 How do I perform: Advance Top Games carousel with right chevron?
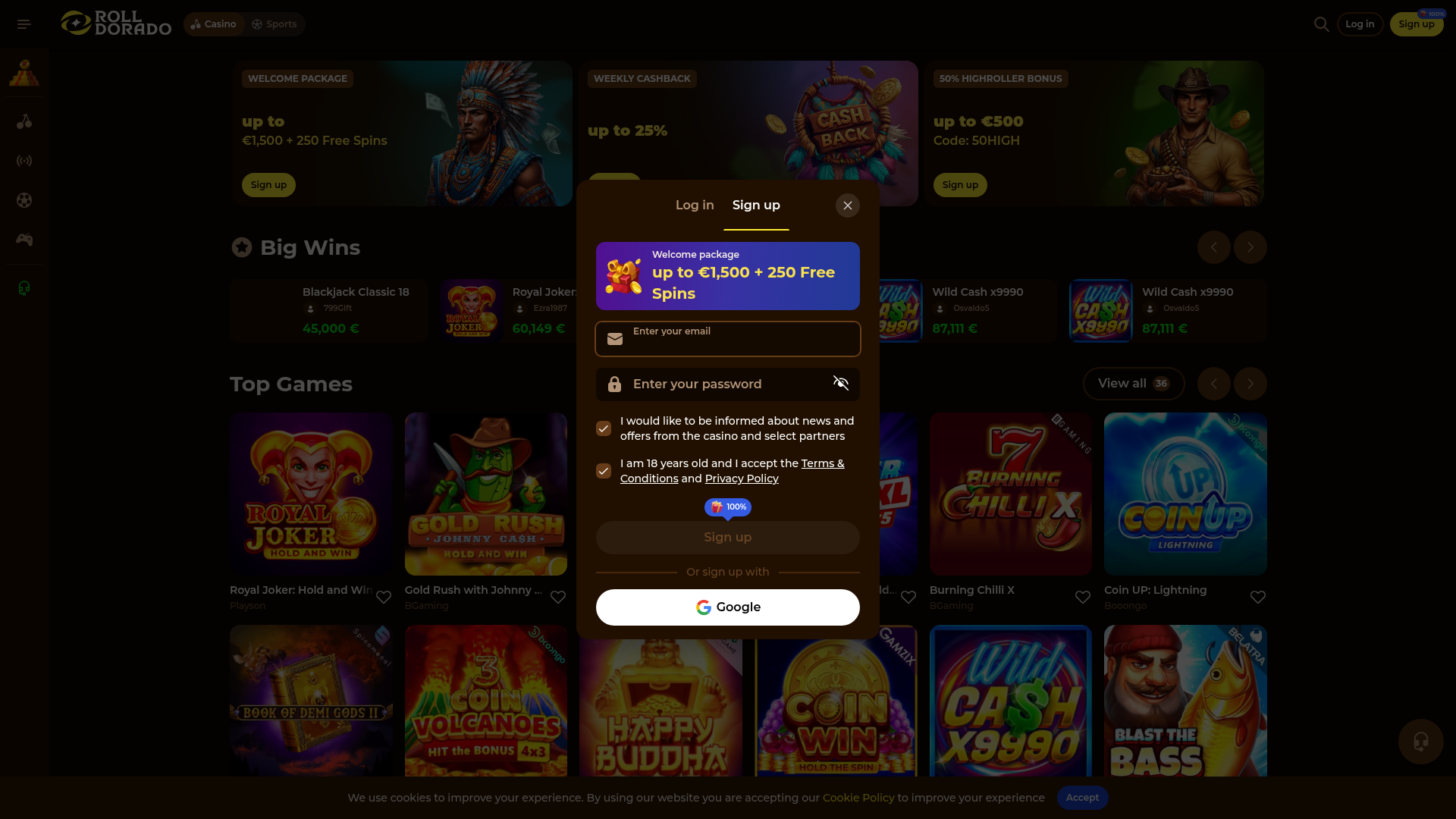(x=1250, y=384)
